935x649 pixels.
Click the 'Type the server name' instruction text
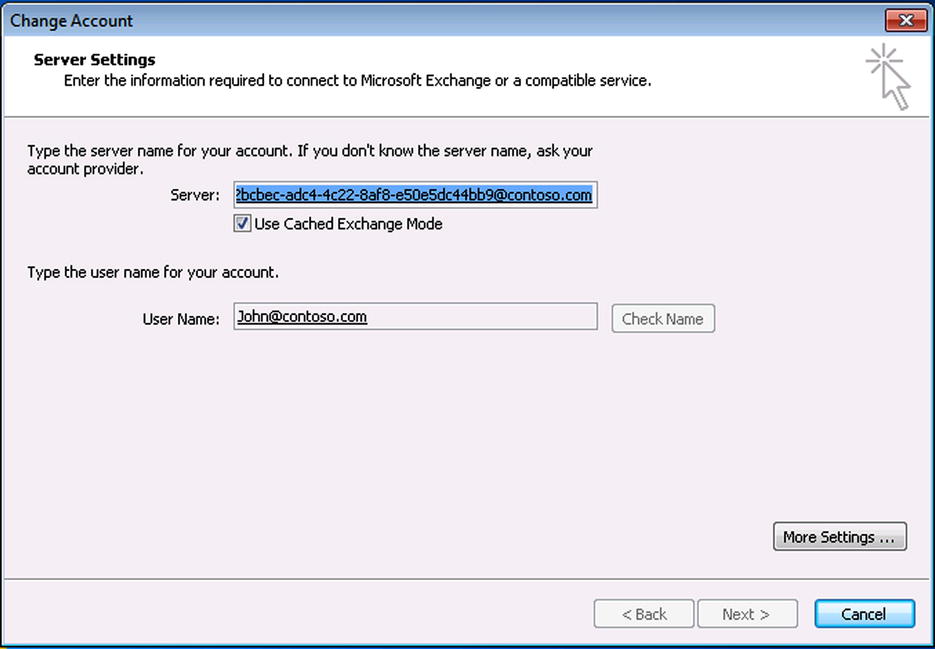[x=310, y=160]
